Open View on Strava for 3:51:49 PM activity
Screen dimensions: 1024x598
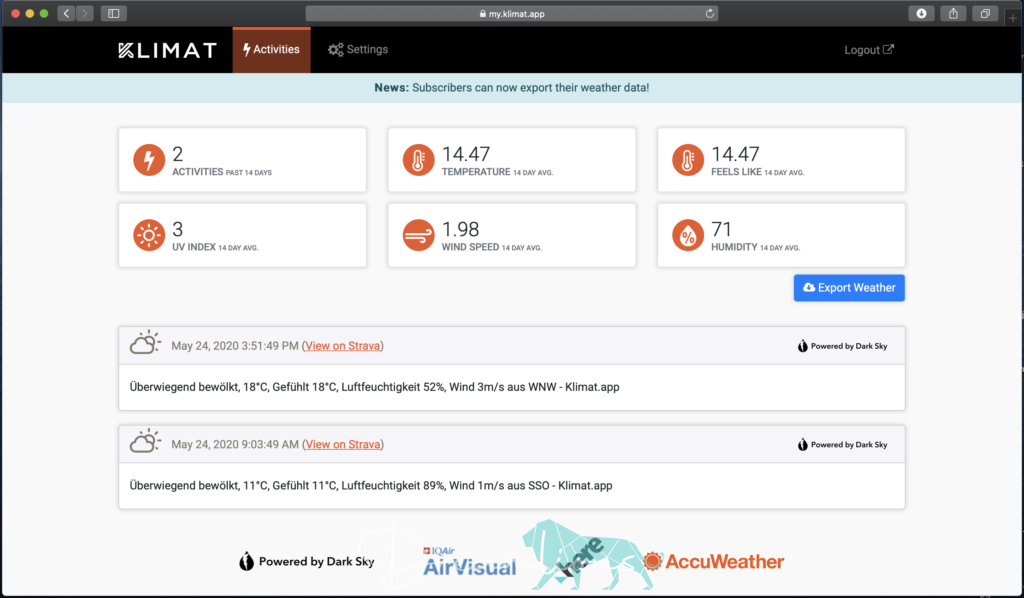click(343, 346)
